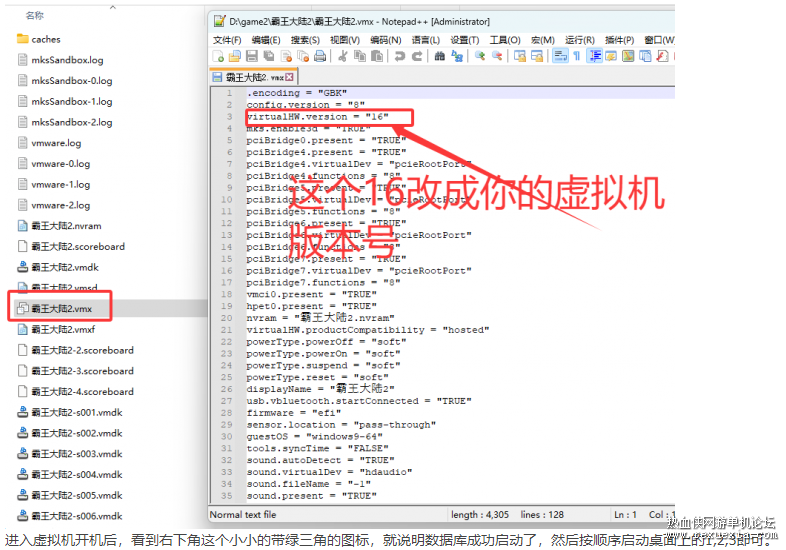Select the 霸王大陆2-s006.vmdk file

(x=70, y=516)
